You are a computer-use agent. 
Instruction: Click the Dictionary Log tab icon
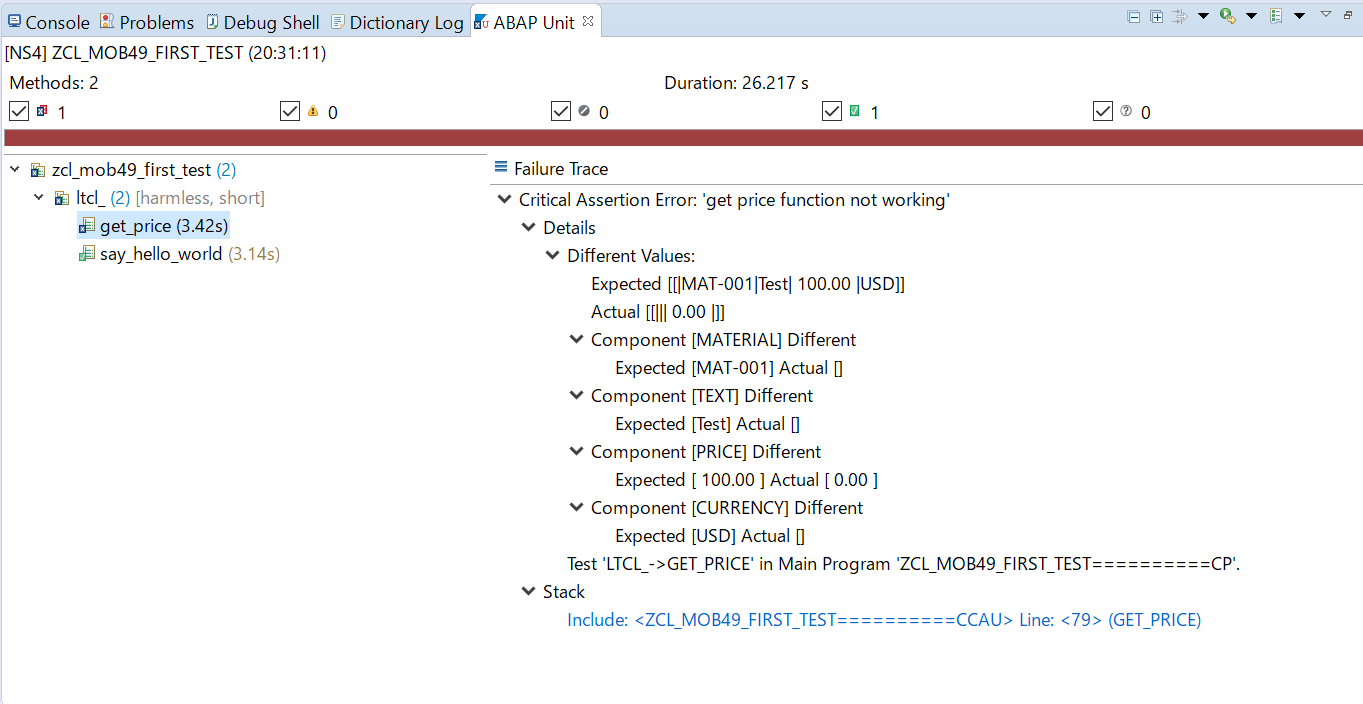pos(337,21)
